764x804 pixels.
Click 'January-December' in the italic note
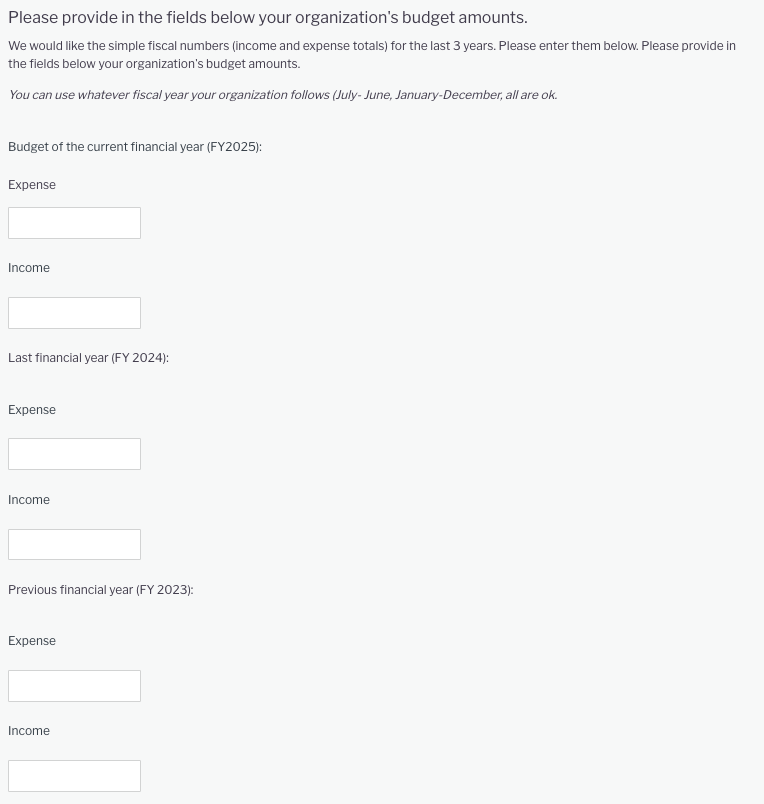coord(448,95)
